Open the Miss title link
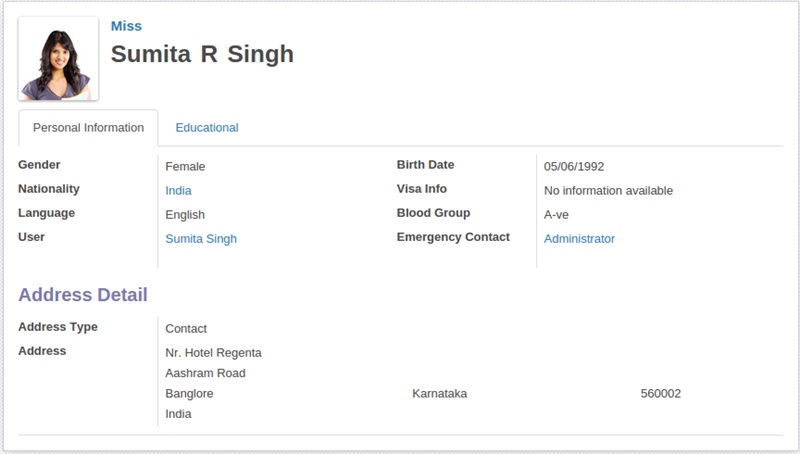The height and width of the screenshot is (454, 800). click(x=126, y=26)
